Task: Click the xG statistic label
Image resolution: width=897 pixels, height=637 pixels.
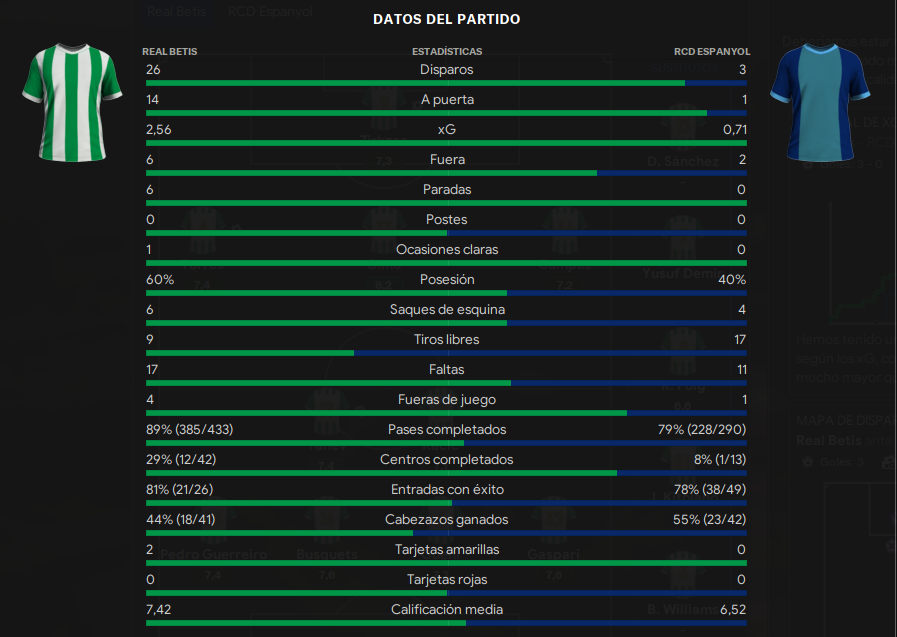Action: pyautogui.click(x=447, y=129)
